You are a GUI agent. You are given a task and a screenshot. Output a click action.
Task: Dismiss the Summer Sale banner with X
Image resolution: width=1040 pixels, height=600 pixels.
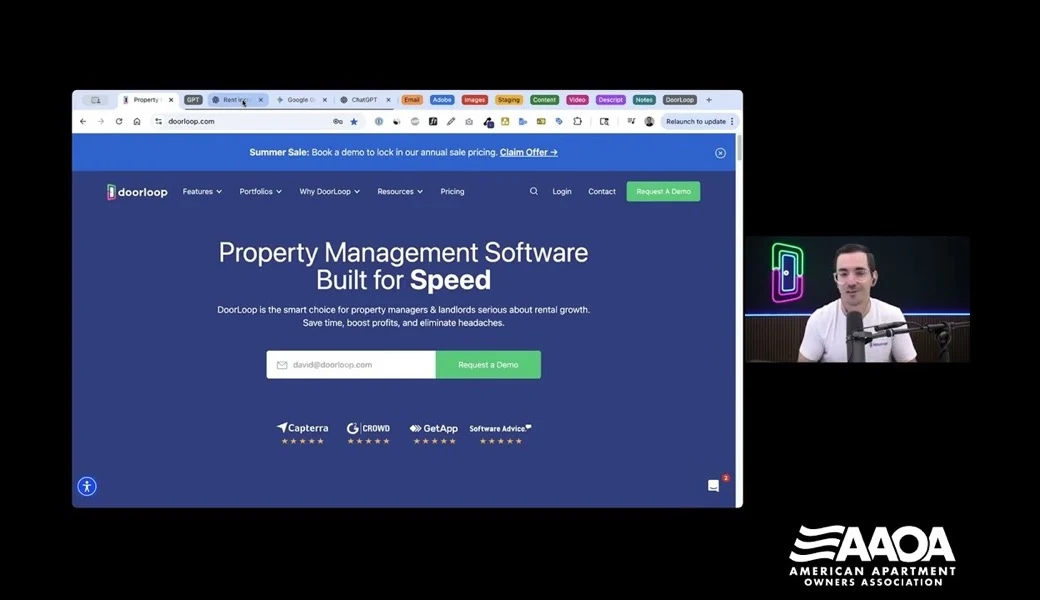pos(720,153)
